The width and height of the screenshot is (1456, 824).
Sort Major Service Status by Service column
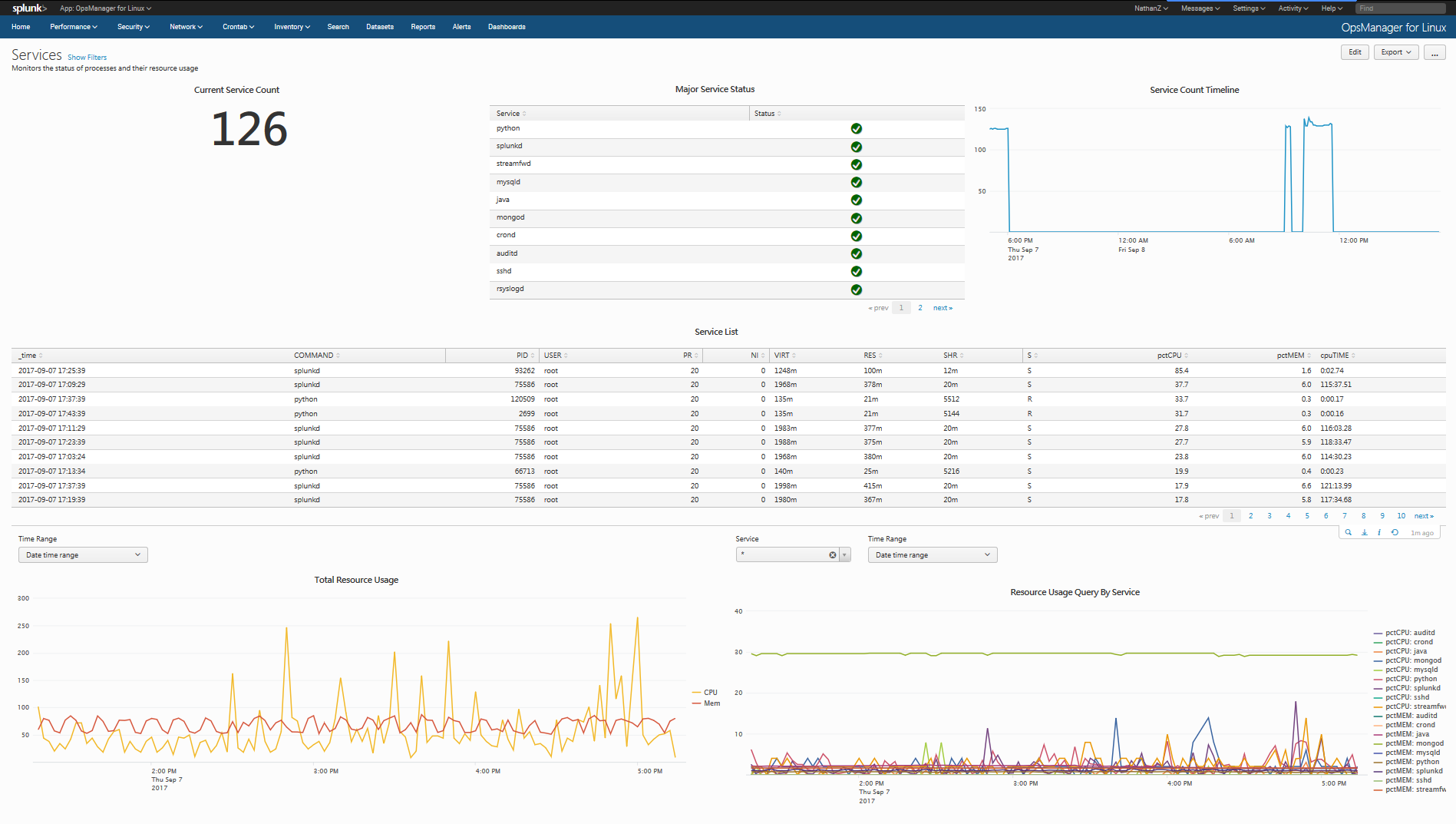511,114
